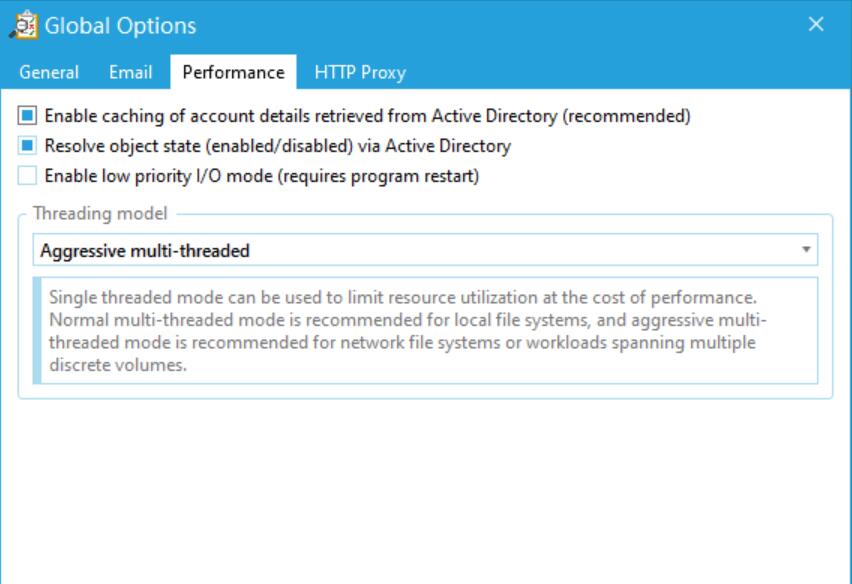The width and height of the screenshot is (852, 584).
Task: Uncheck the Active Directory account caching checkbox
Action: tap(27, 115)
